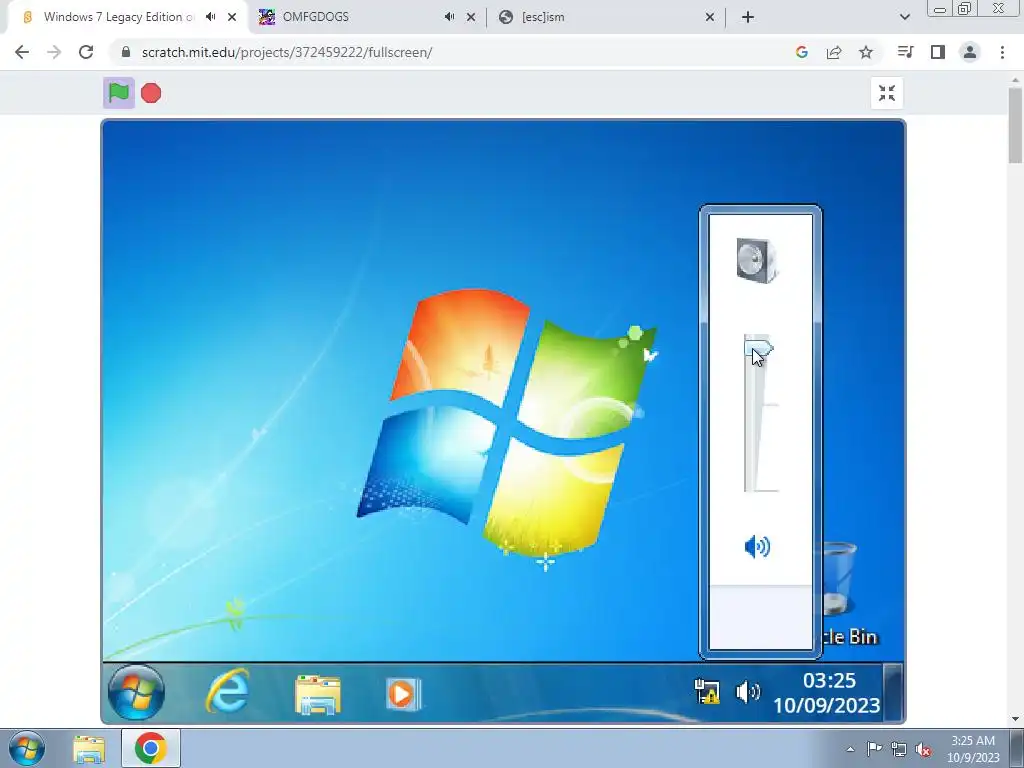The width and height of the screenshot is (1024, 768).
Task: Open Action Center flag in host tray
Action: pos(873,748)
